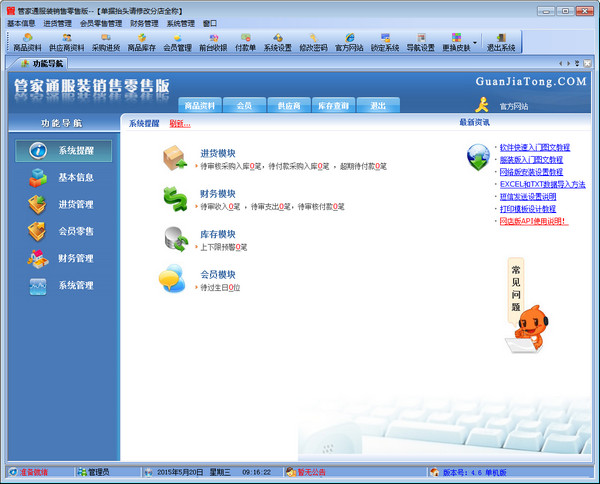Click the 商品资料 toolbar icon
Screen dimensions: 600x484
click(27, 42)
